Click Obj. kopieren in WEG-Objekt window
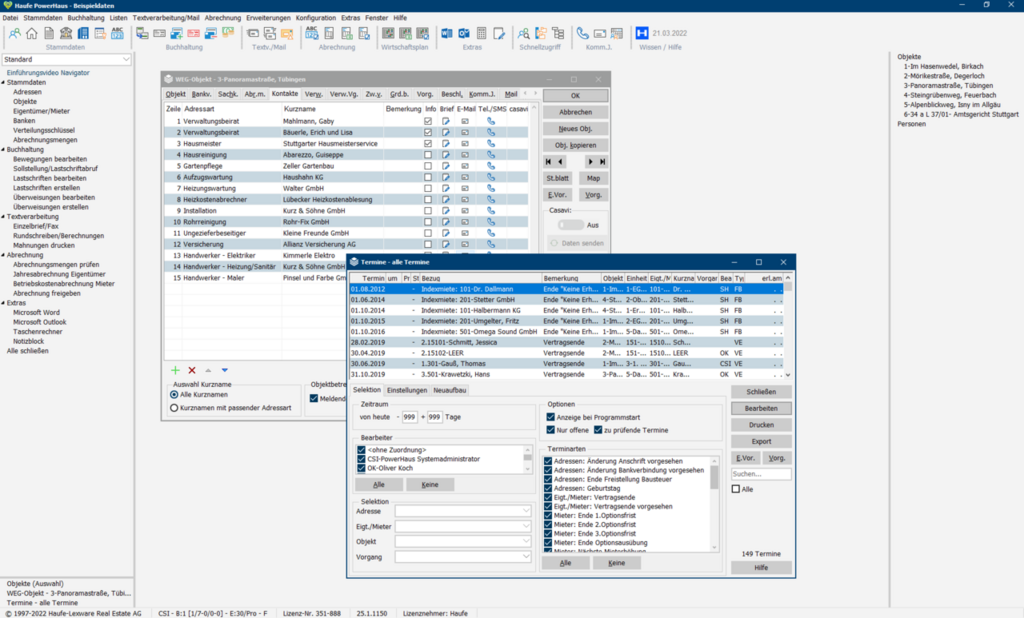The height and width of the screenshot is (618, 1024). 575,145
